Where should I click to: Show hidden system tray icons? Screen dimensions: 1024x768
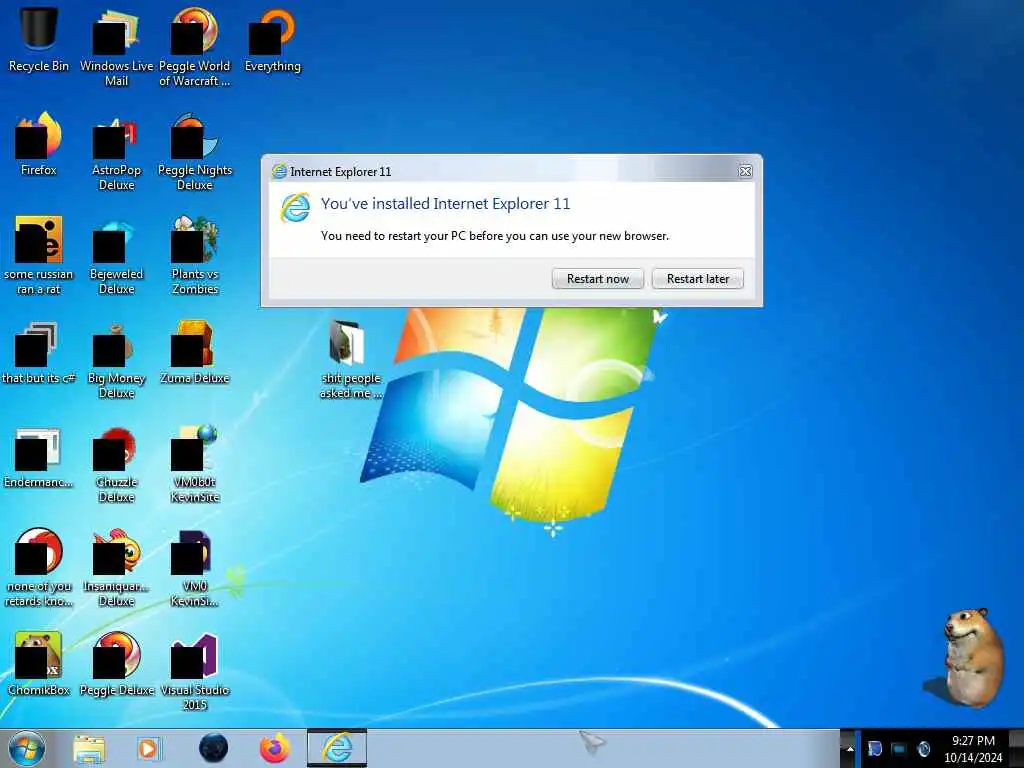tap(850, 749)
